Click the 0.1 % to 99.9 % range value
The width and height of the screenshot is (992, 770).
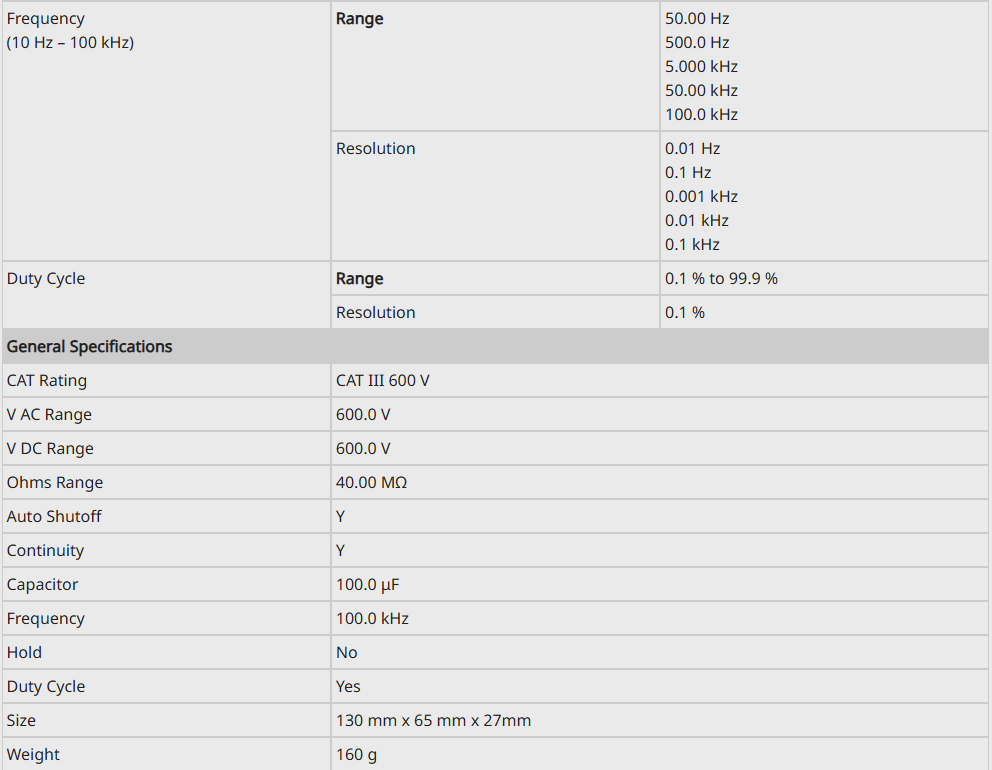[x=721, y=279]
